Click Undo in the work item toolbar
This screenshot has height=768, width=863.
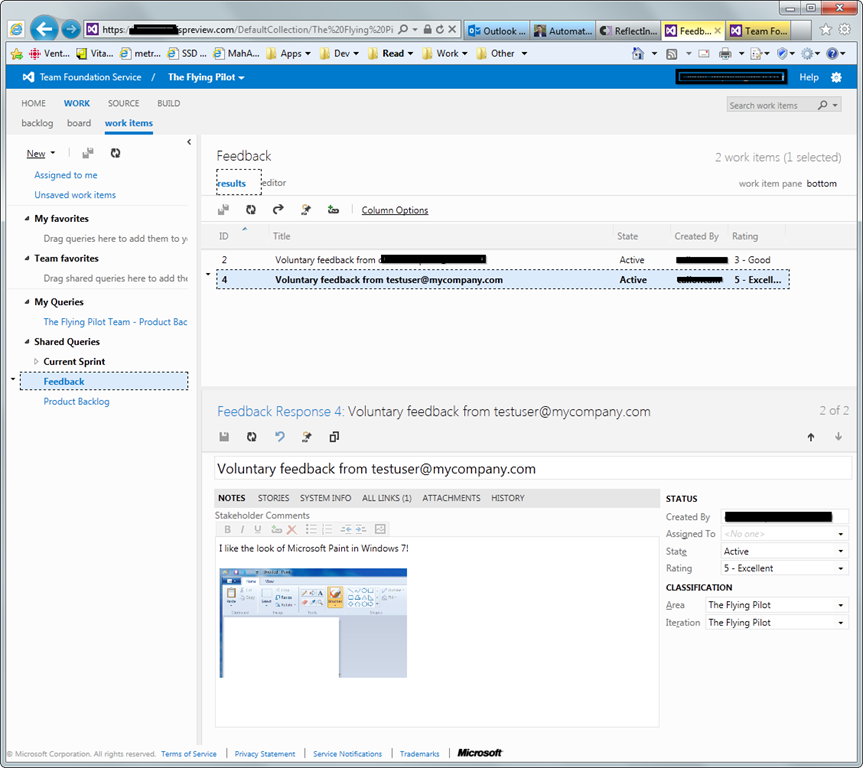point(279,437)
